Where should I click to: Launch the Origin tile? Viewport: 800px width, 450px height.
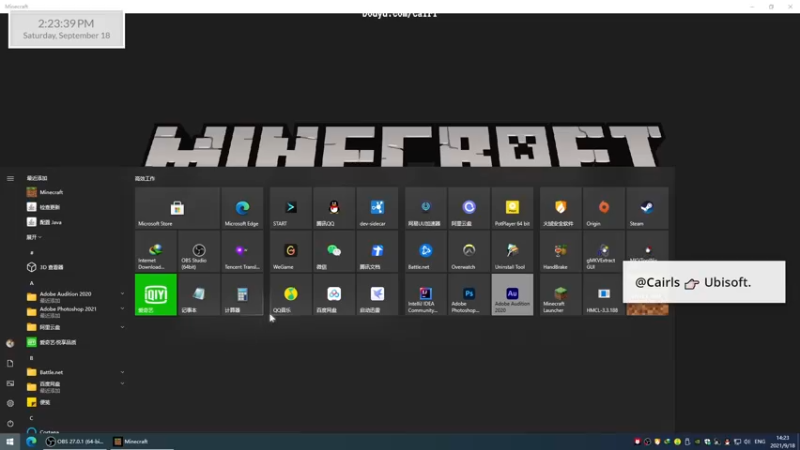click(604, 208)
